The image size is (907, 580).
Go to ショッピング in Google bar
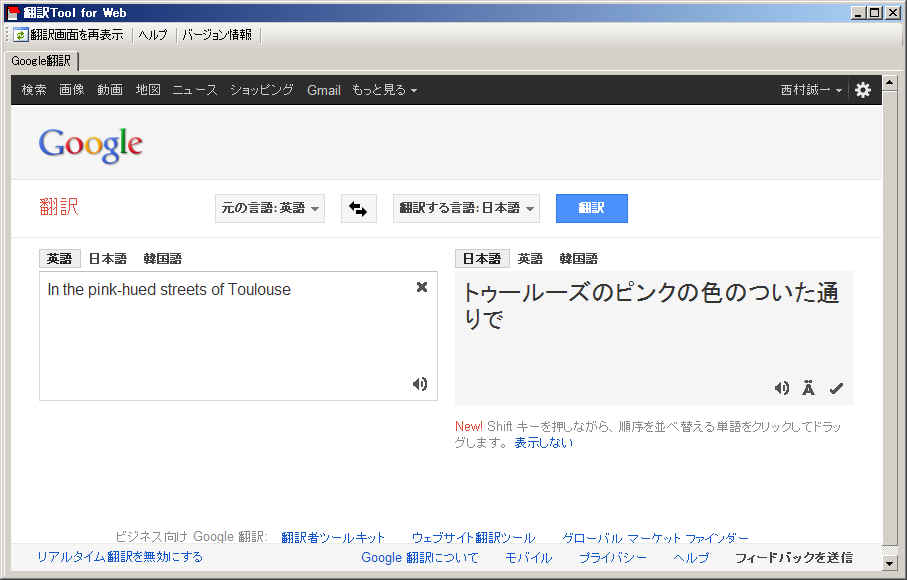click(262, 90)
